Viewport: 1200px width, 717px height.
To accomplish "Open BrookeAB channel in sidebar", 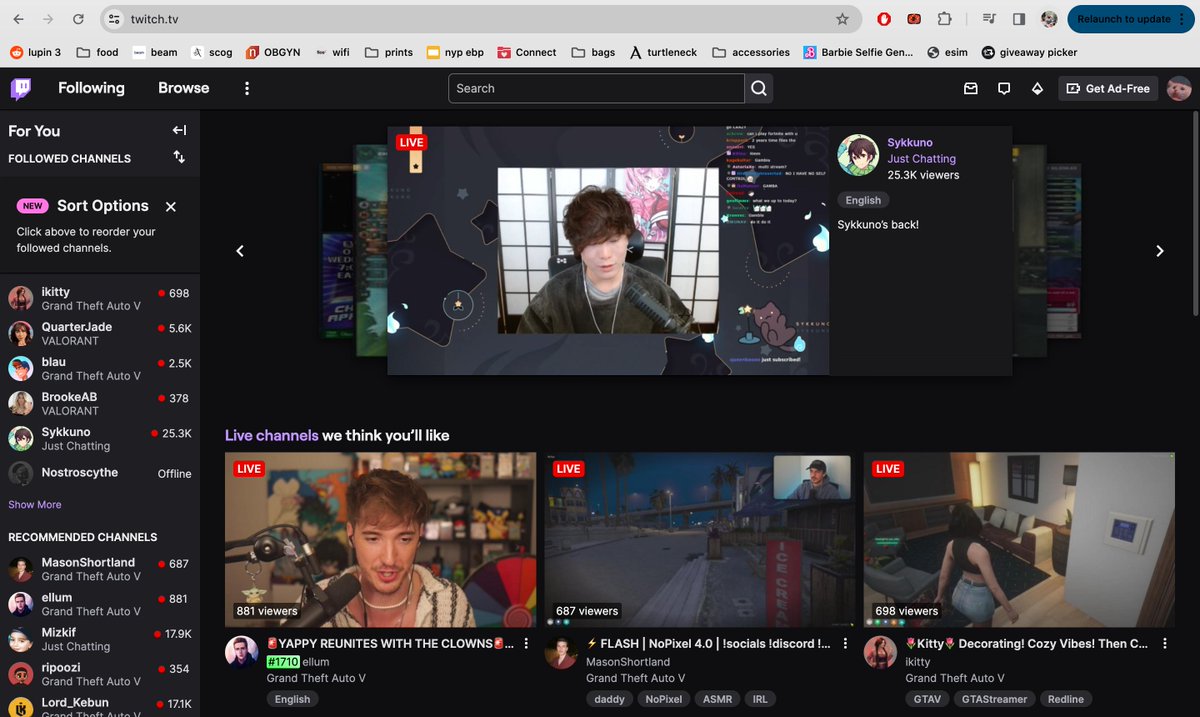I will click(x=100, y=404).
